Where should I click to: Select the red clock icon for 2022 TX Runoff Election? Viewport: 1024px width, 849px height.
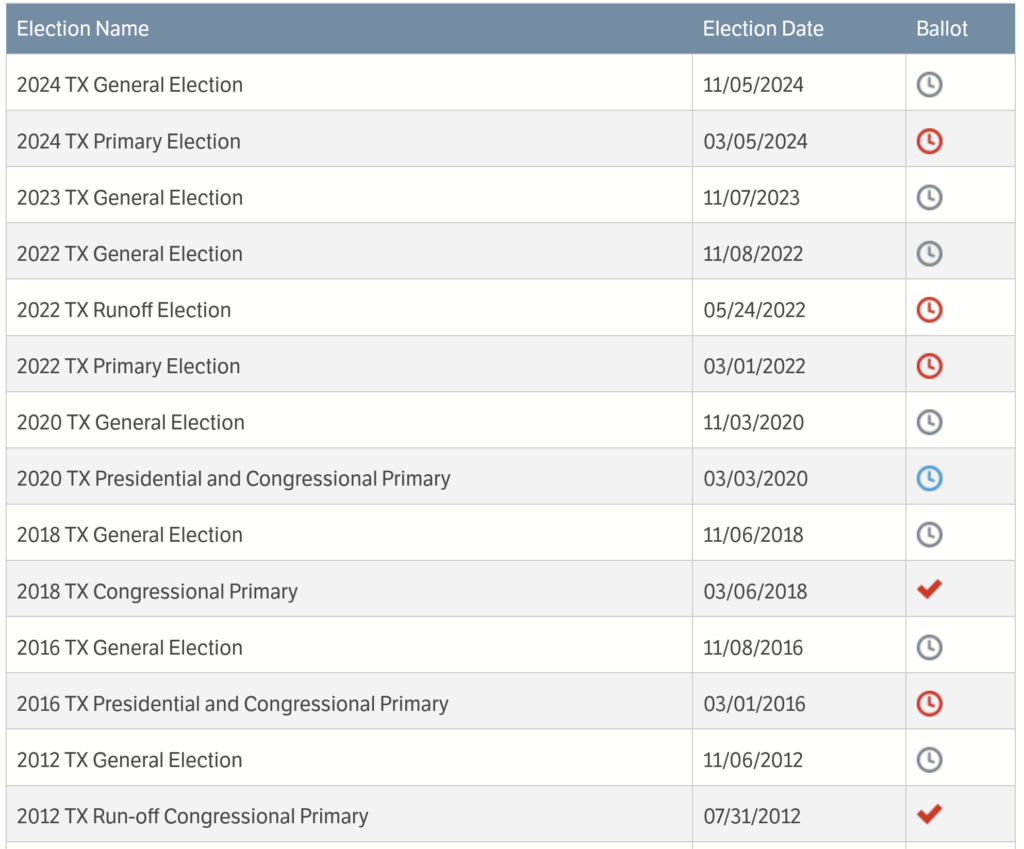pos(929,310)
